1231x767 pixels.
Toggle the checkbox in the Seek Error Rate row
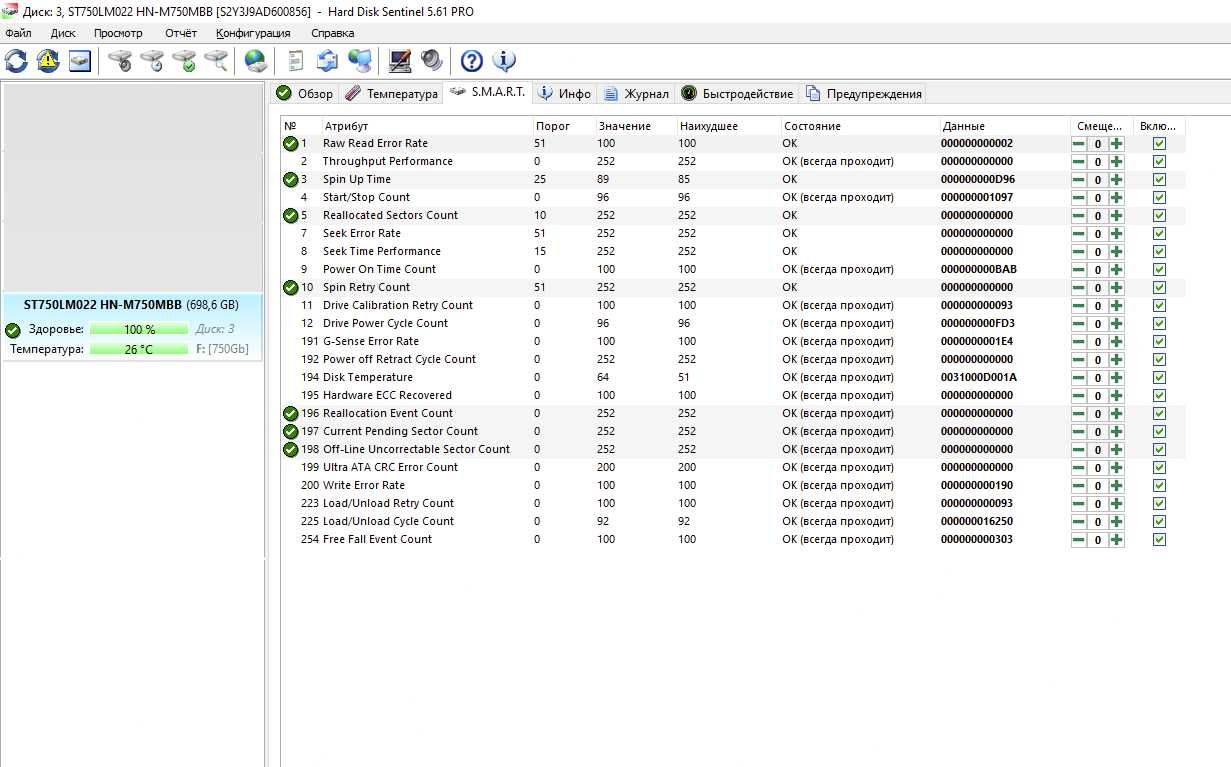tap(1159, 234)
